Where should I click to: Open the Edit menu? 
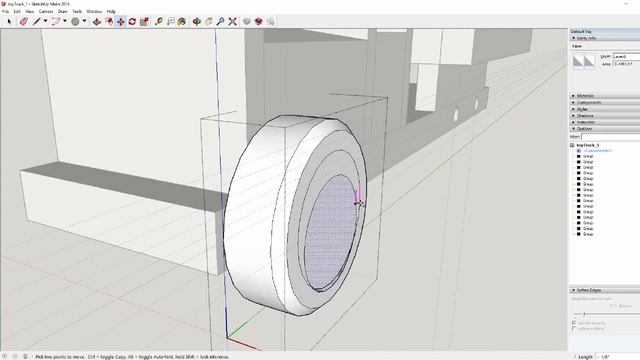click(17, 11)
